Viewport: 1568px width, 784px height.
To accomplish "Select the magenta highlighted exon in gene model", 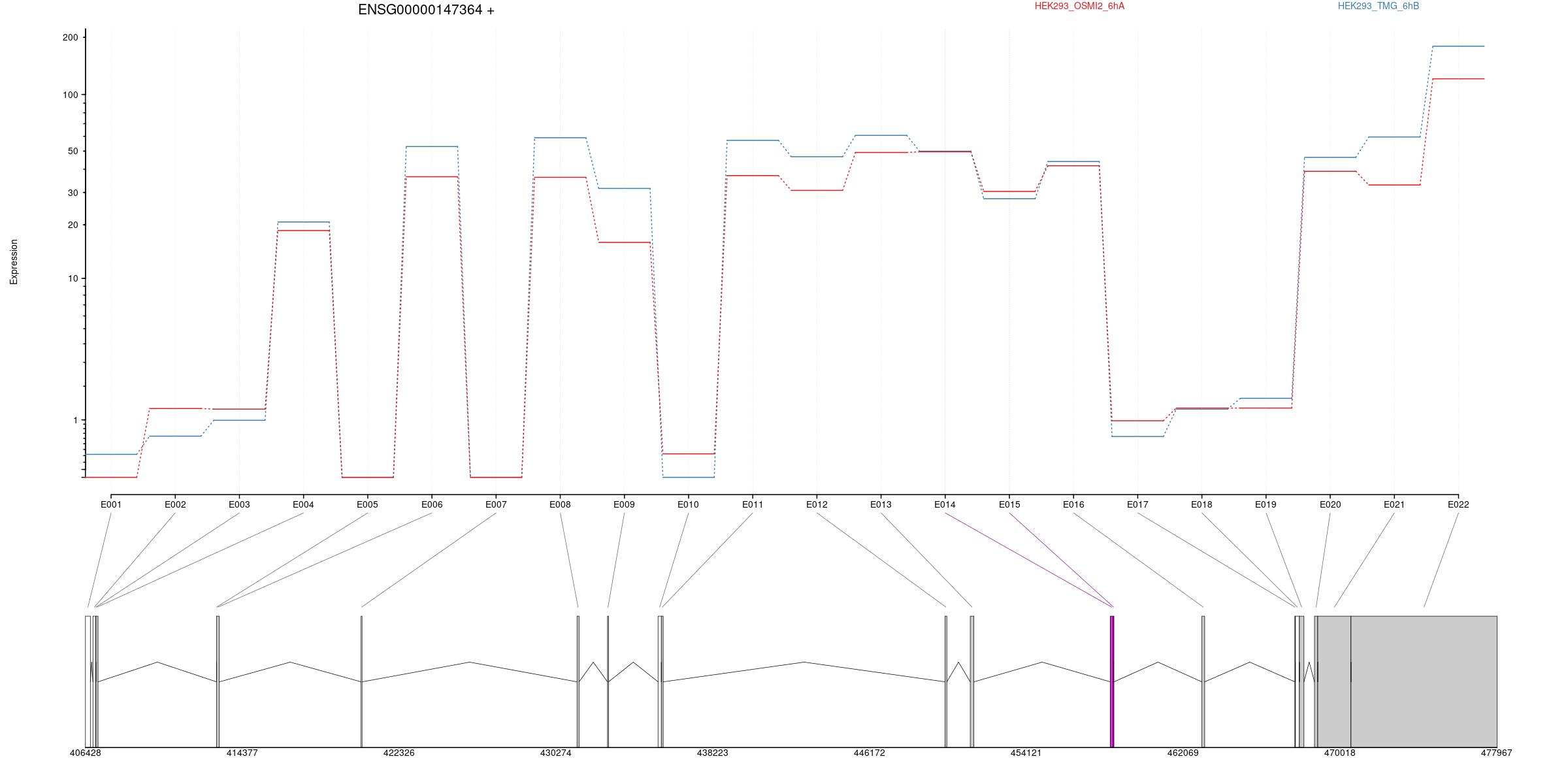I will coord(1112,681).
